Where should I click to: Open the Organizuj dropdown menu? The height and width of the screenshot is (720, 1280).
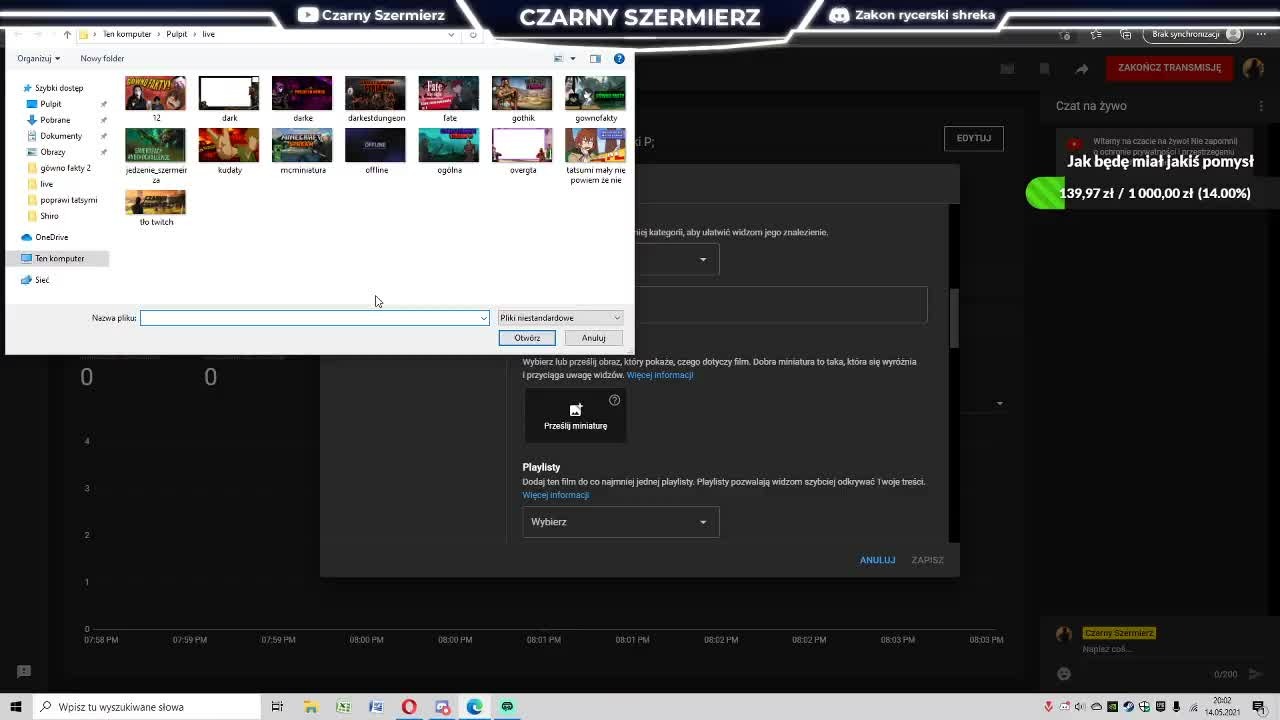click(38, 58)
